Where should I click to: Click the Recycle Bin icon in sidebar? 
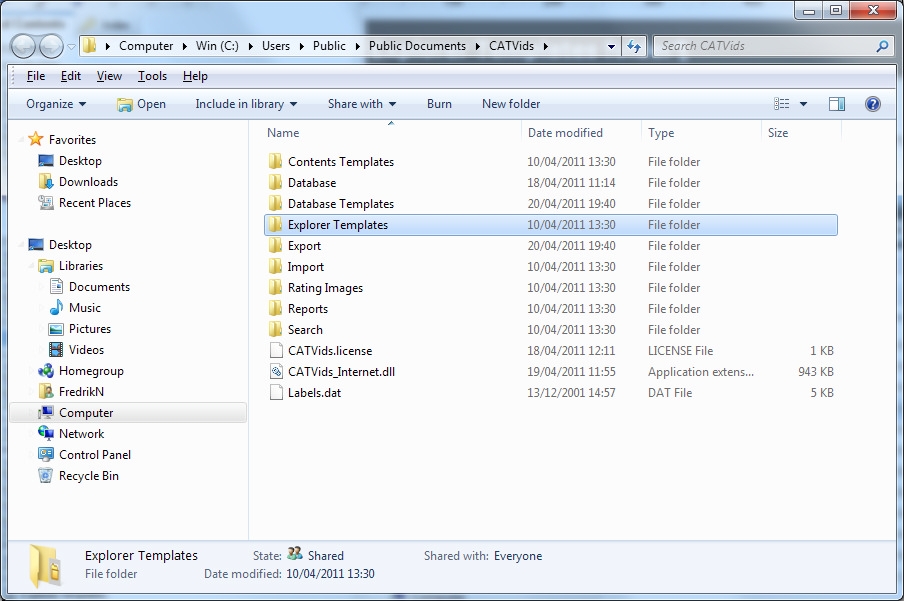46,476
